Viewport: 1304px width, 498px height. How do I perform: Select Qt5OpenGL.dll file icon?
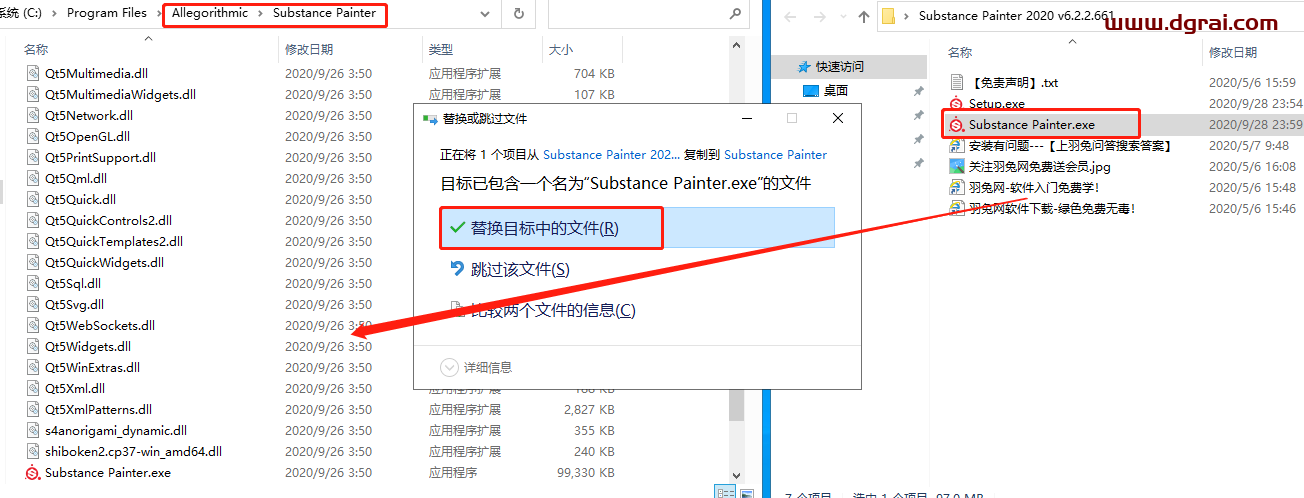[x=33, y=137]
